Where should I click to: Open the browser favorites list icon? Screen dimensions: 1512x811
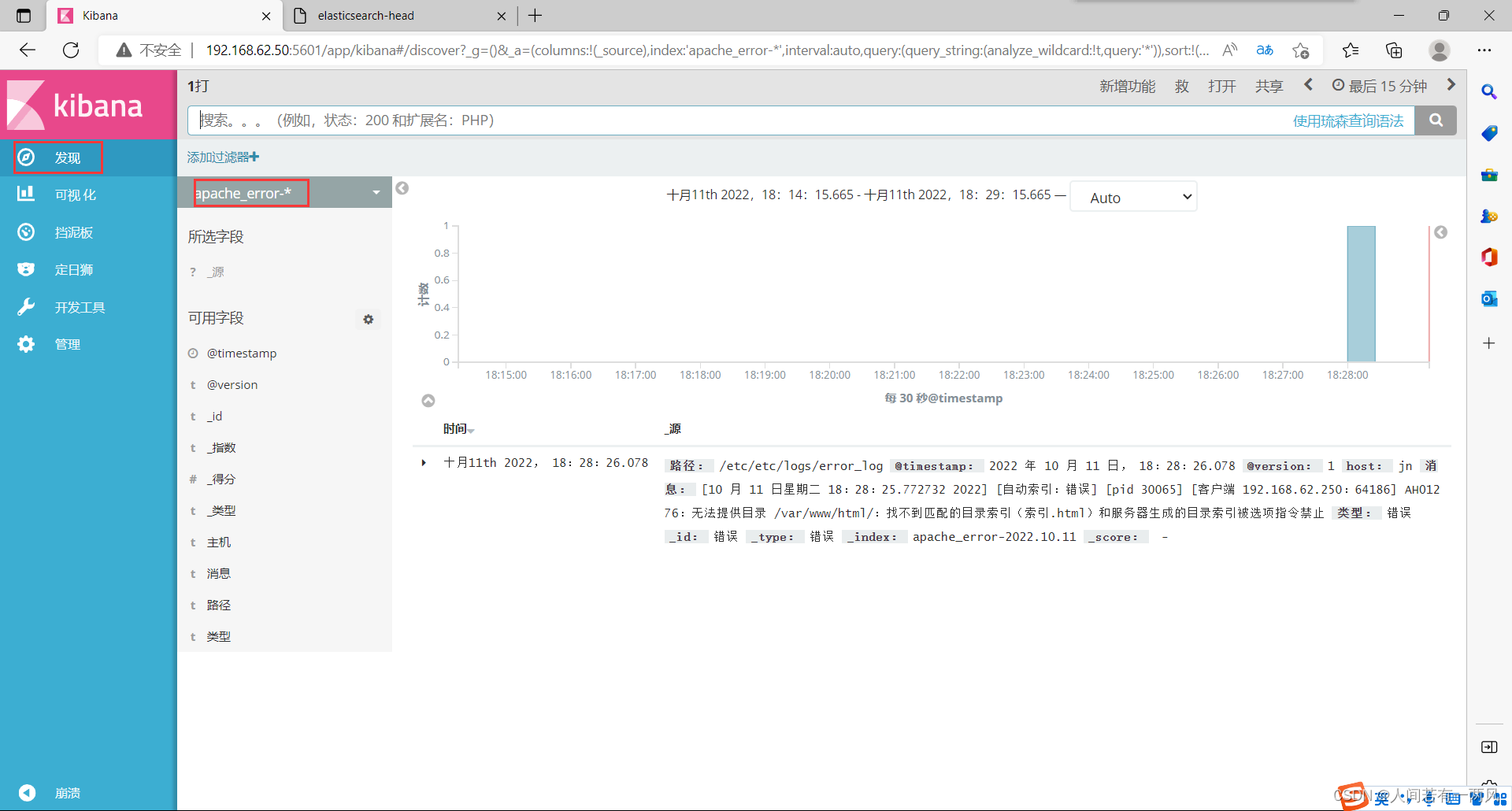pos(1351,50)
